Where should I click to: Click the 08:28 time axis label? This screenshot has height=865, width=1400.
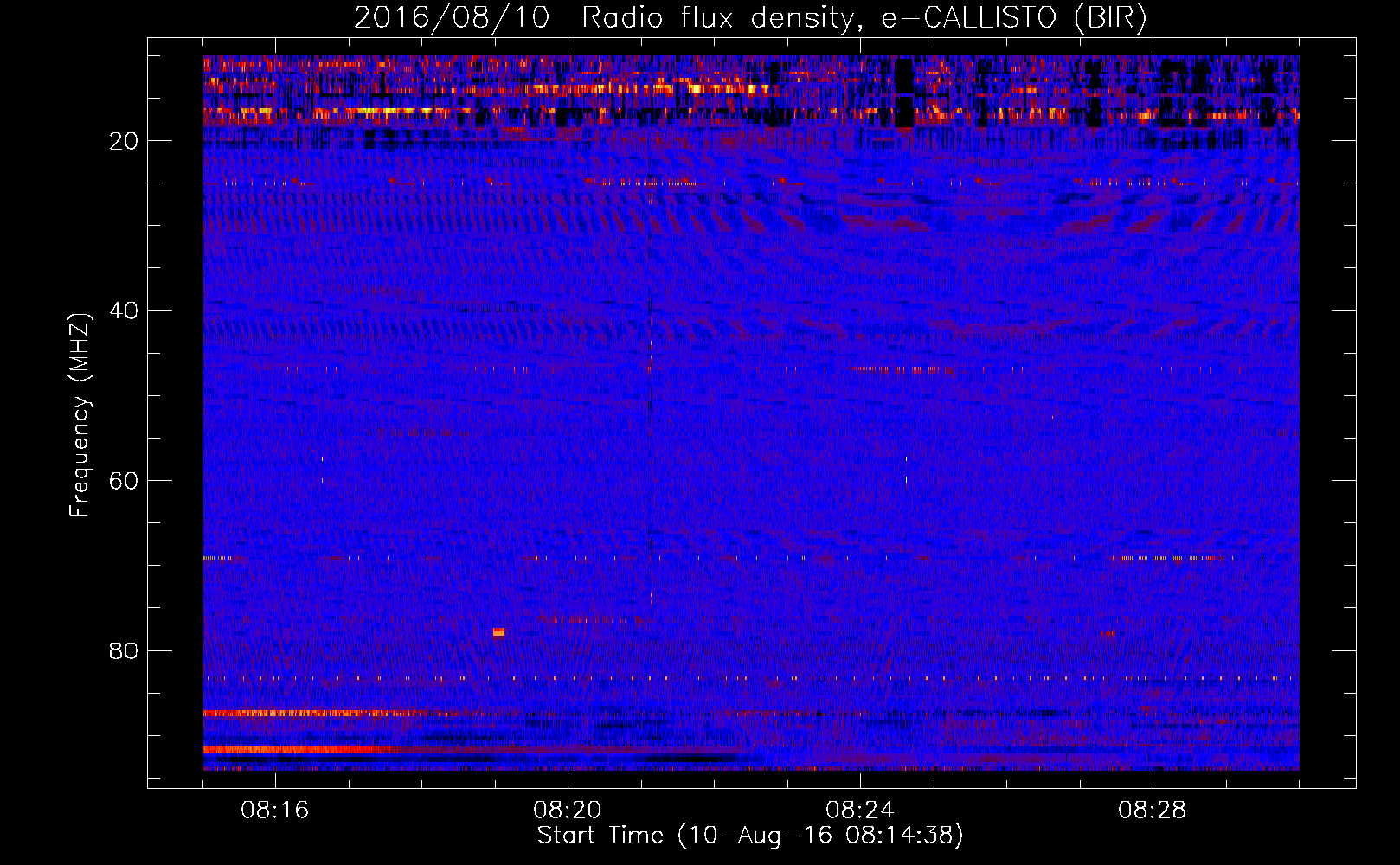pyautogui.click(x=1153, y=811)
